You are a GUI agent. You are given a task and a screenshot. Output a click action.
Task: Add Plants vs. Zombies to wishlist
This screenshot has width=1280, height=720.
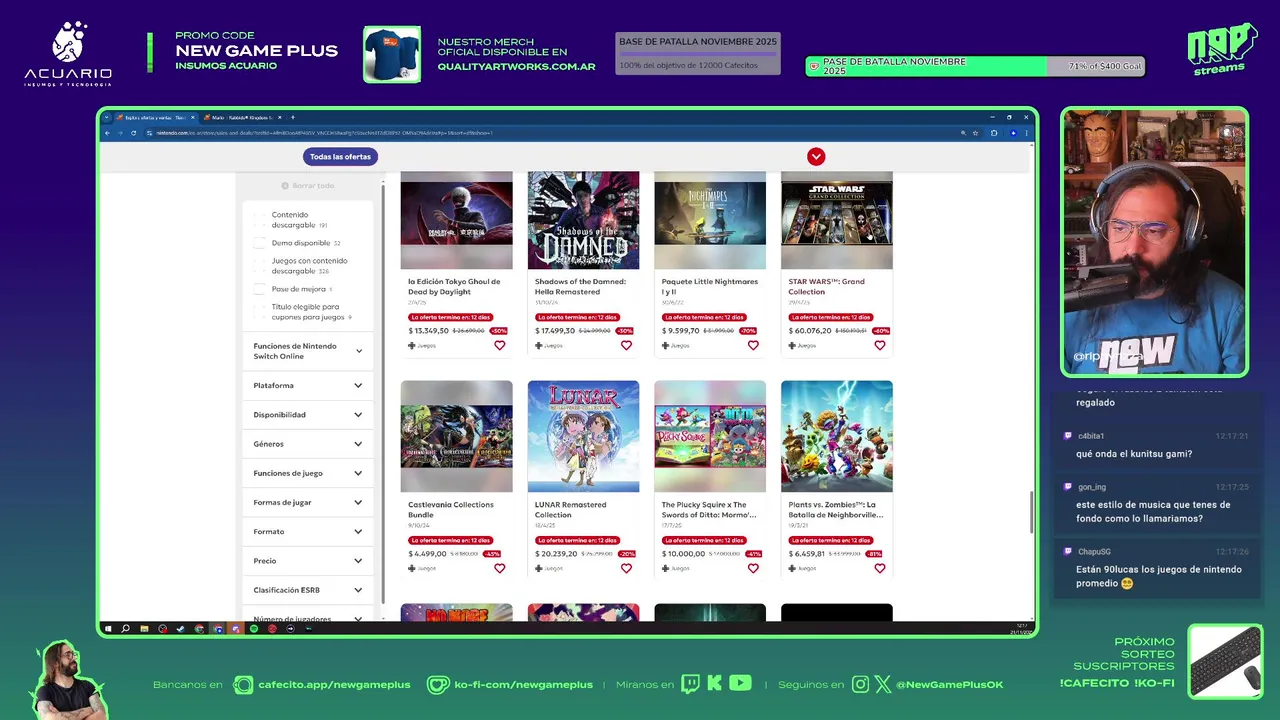[880, 568]
